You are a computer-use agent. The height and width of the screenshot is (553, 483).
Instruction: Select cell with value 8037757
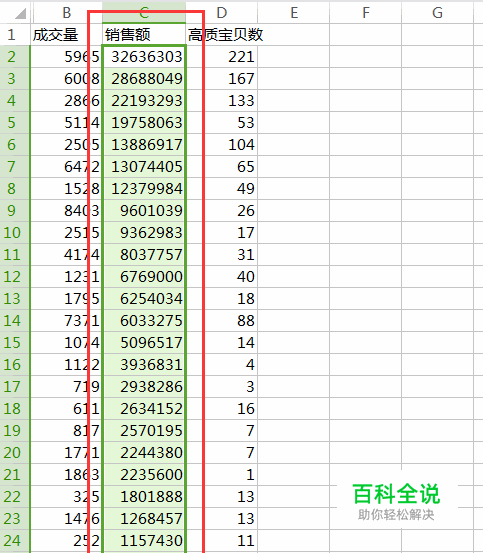pyautogui.click(x=144, y=255)
